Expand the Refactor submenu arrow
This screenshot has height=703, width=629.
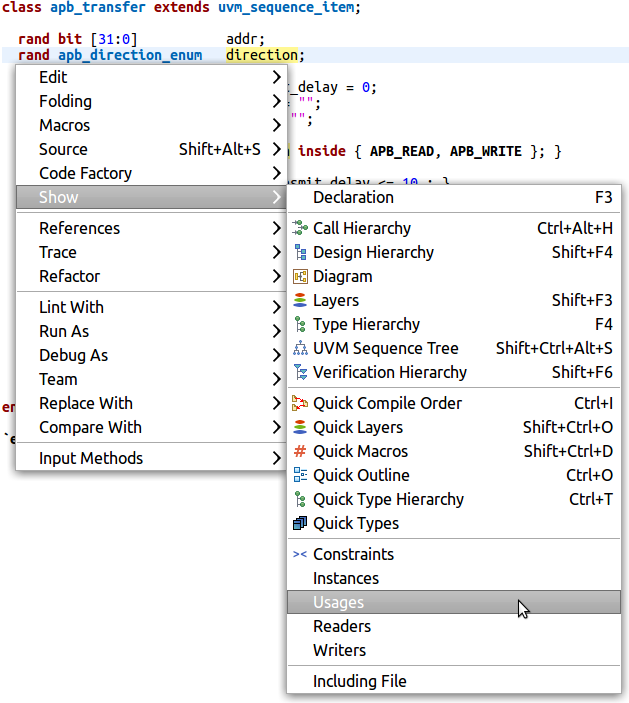276,276
